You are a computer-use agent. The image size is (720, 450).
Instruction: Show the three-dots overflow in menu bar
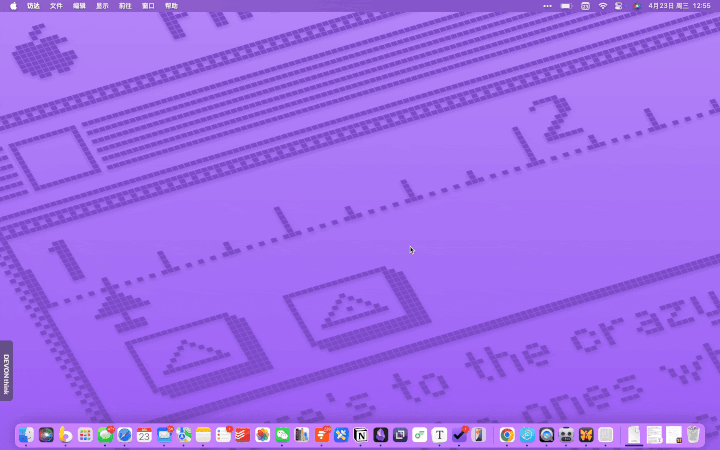point(547,6)
